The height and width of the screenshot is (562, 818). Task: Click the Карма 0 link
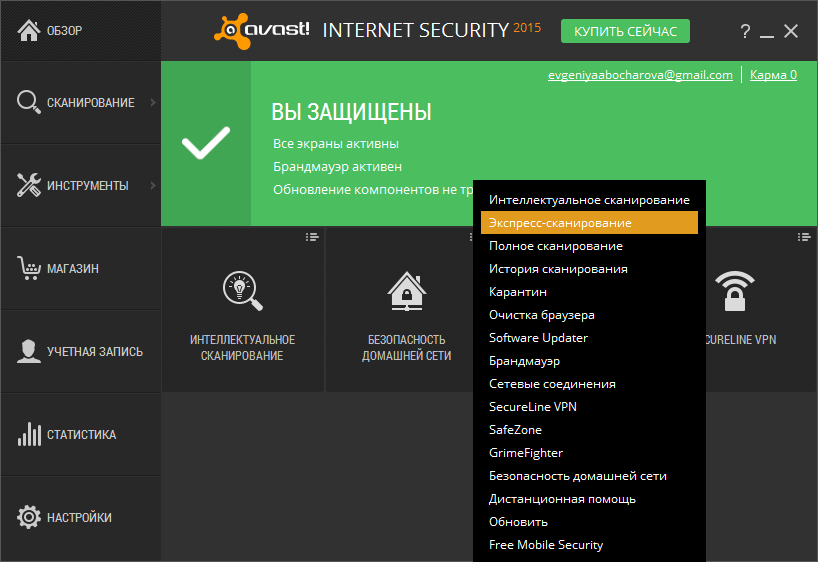(774, 75)
